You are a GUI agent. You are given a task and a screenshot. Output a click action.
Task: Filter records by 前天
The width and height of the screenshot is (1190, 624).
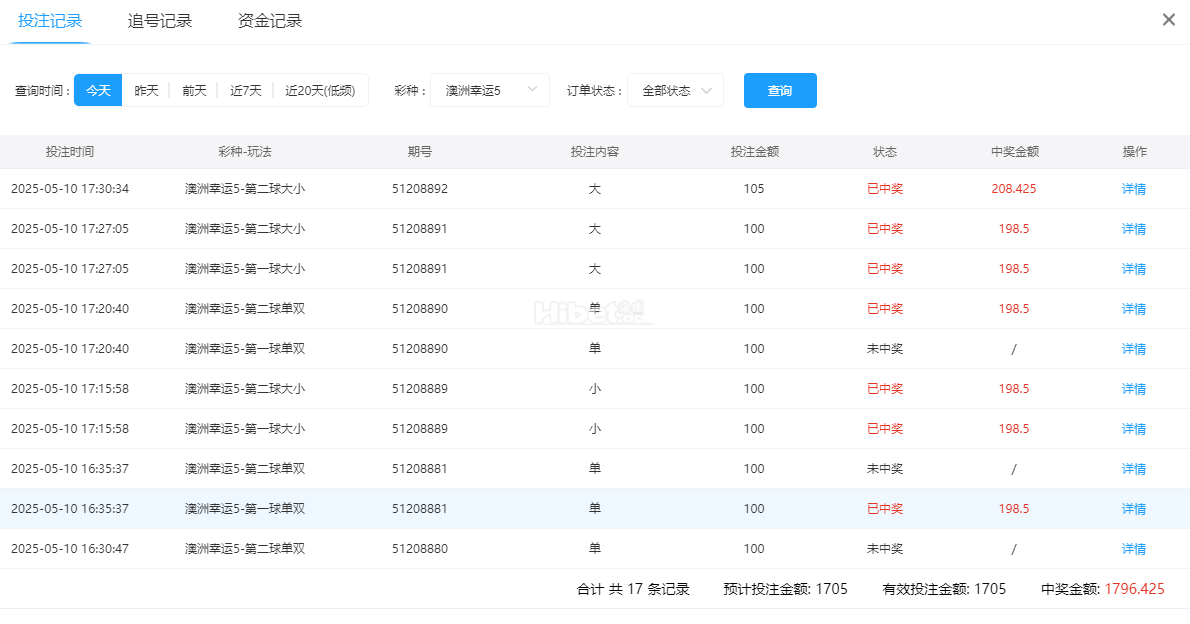click(x=194, y=90)
